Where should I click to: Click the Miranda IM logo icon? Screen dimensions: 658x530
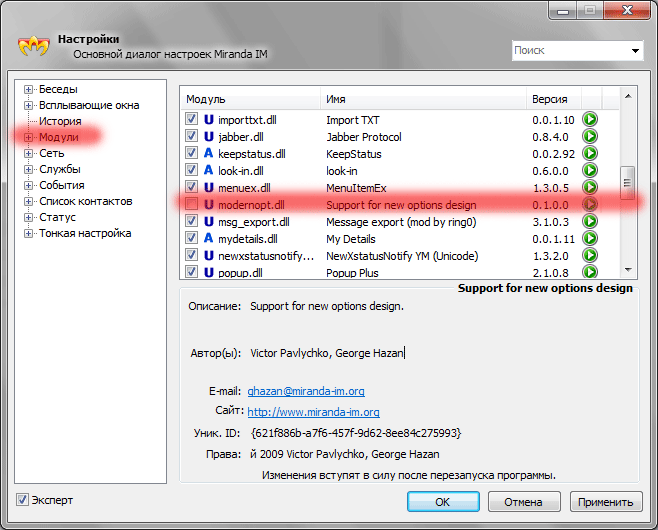pyautogui.click(x=34, y=45)
